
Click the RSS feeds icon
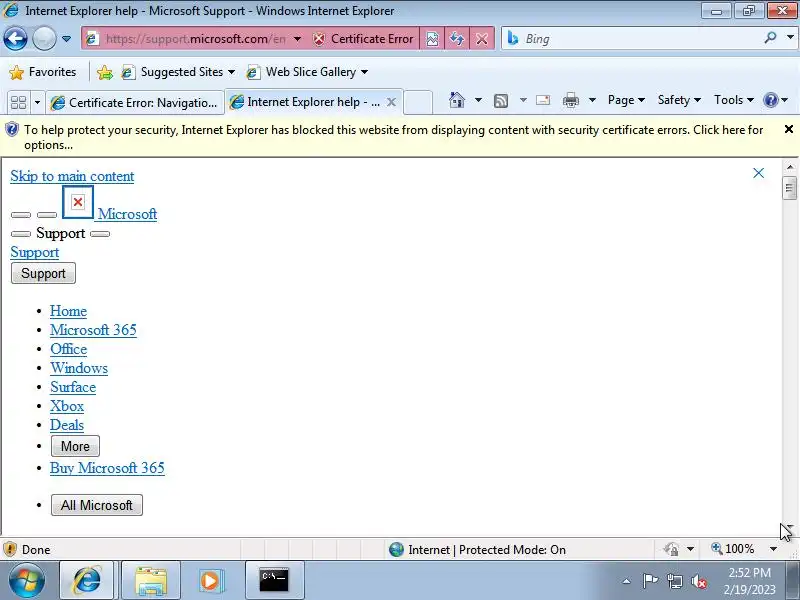[x=501, y=101]
